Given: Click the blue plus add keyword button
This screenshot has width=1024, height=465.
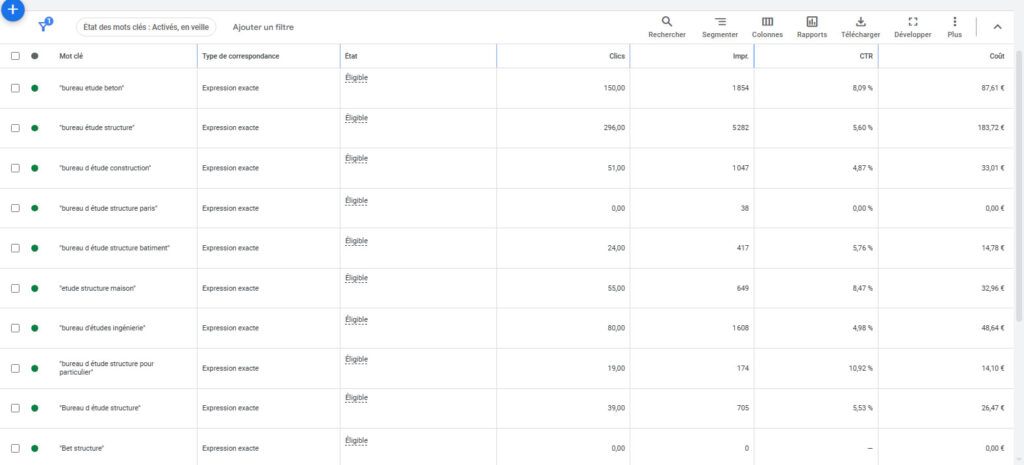Looking at the screenshot, I should pyautogui.click(x=13, y=8).
